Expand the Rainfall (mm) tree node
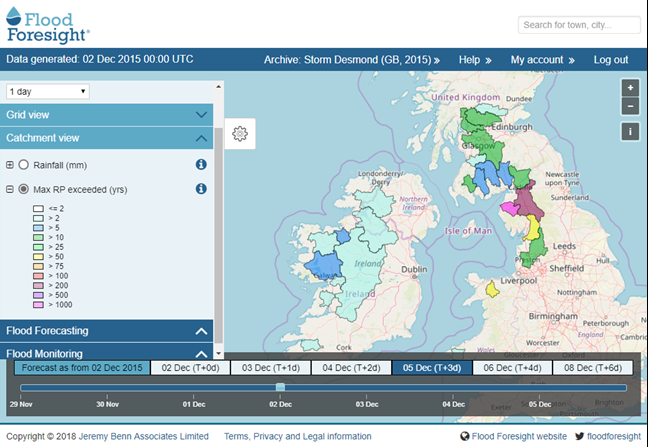The width and height of the screenshot is (648, 447). tap(10, 164)
